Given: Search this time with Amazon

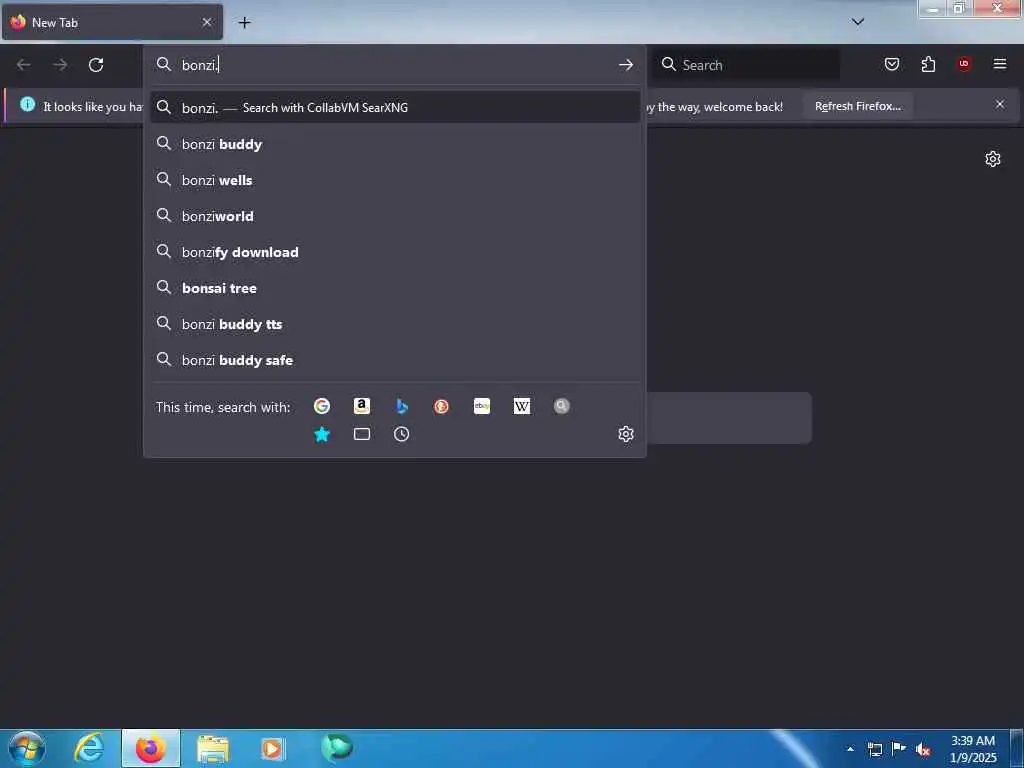Looking at the screenshot, I should click(362, 406).
